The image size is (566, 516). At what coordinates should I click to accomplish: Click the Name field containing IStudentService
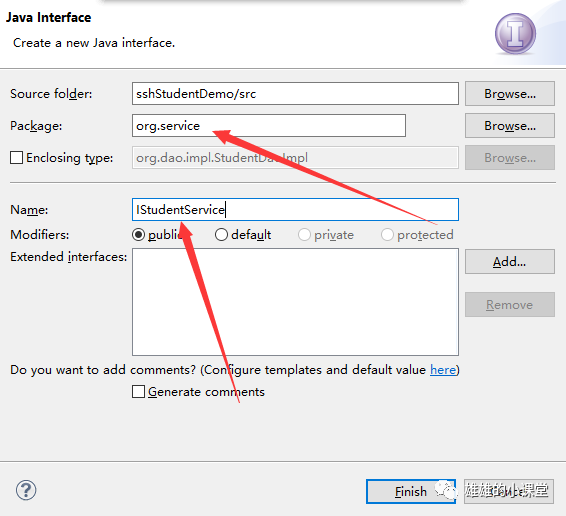(x=295, y=209)
